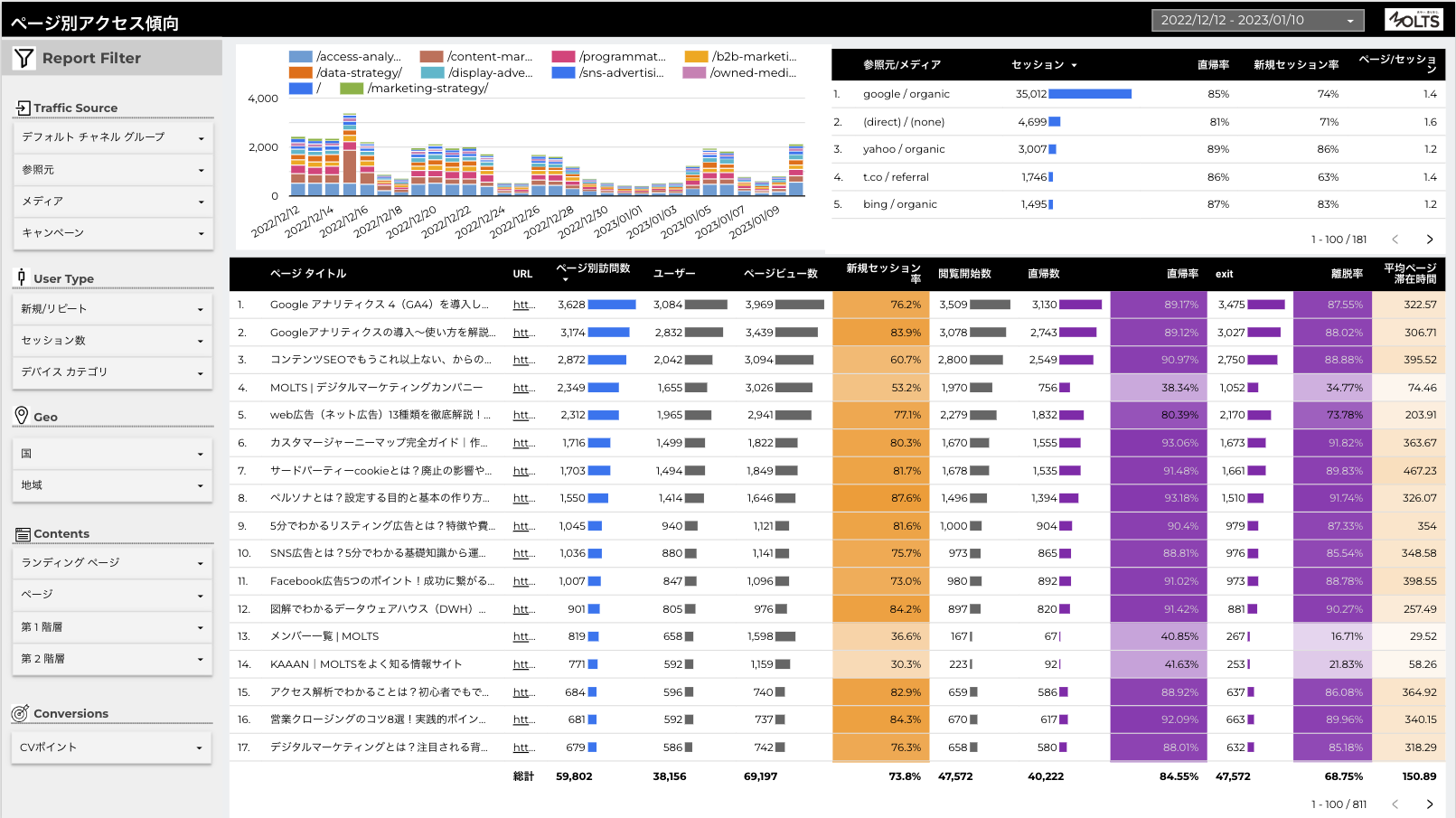Sort page table by 離脱率 header
Viewport: 1456px width, 818px height.
click(1347, 274)
